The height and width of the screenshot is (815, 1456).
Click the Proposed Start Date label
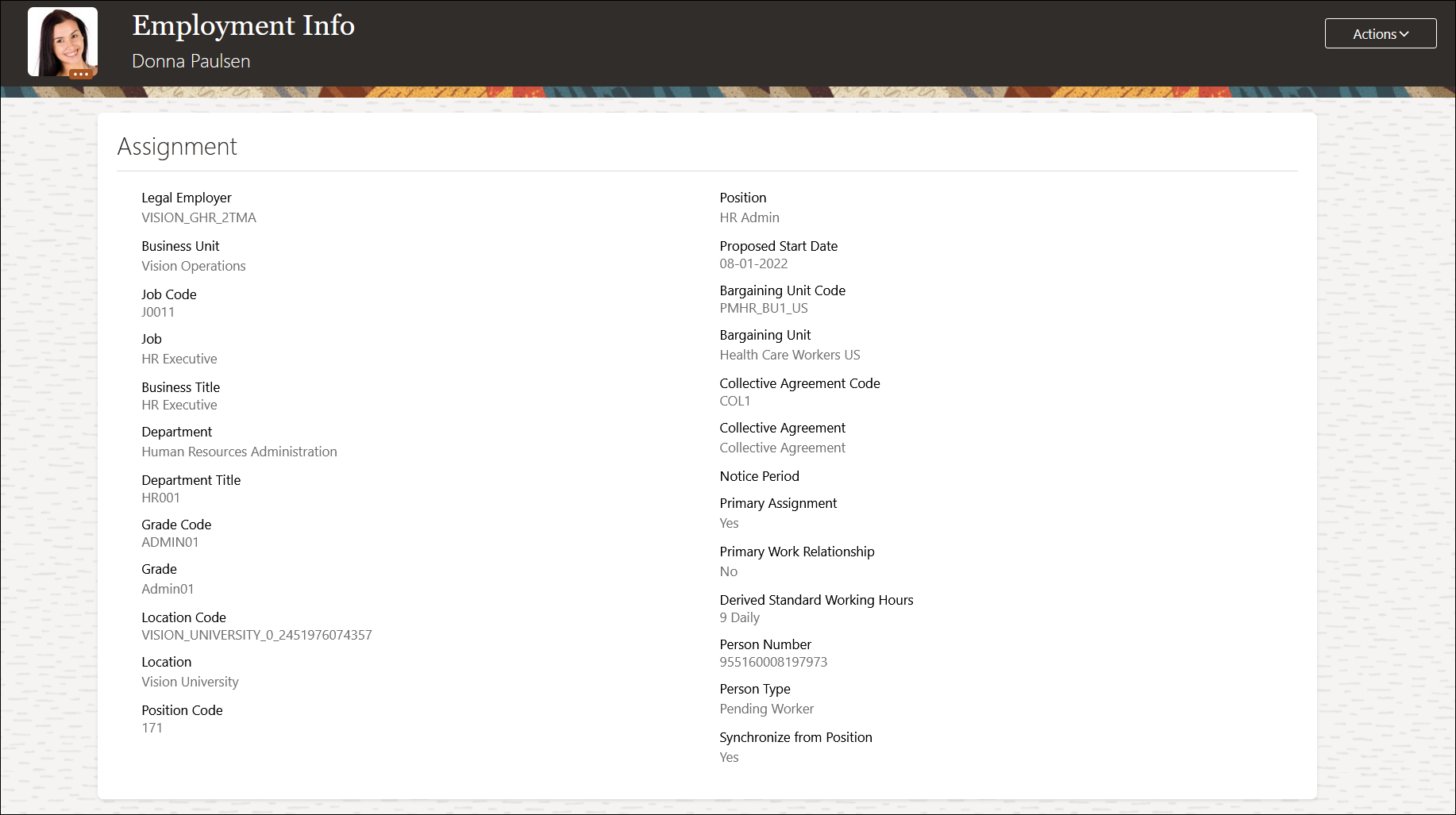(x=778, y=246)
